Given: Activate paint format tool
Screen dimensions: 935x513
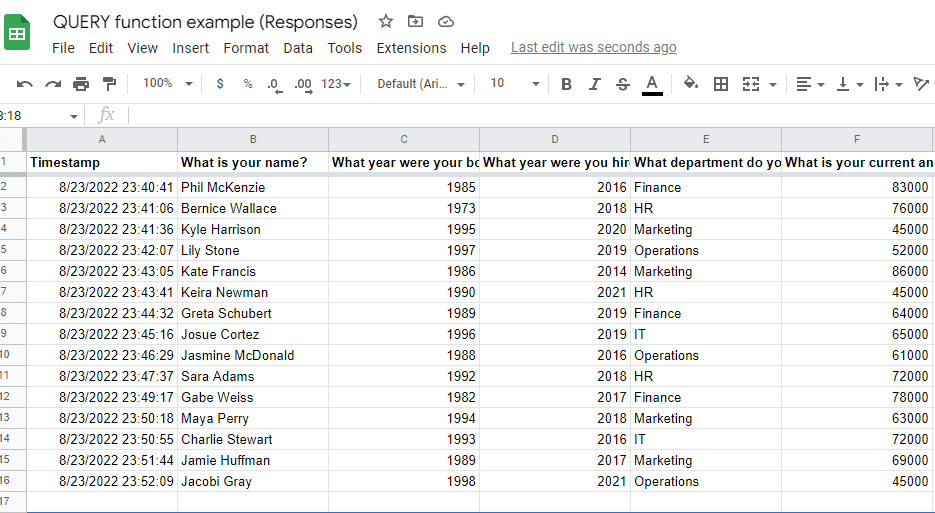Looking at the screenshot, I should pyautogui.click(x=109, y=84).
